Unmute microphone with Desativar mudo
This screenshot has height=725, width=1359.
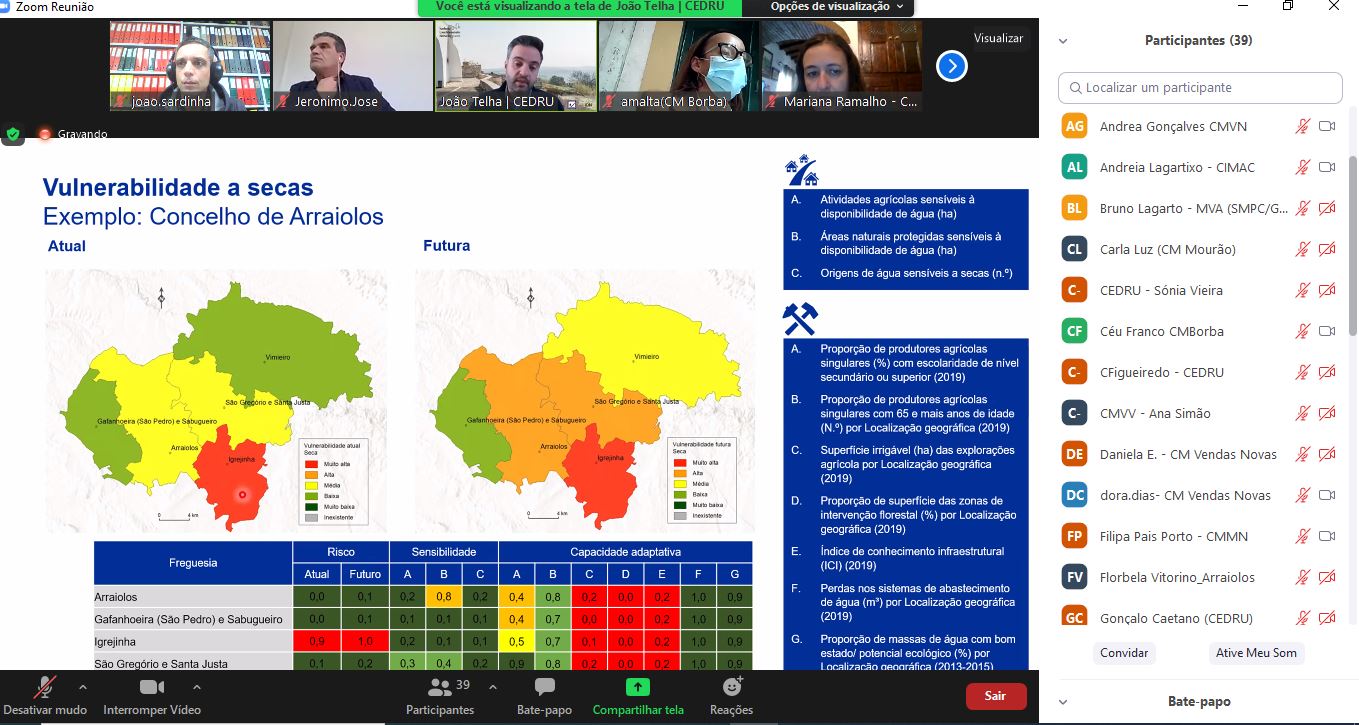(44, 696)
